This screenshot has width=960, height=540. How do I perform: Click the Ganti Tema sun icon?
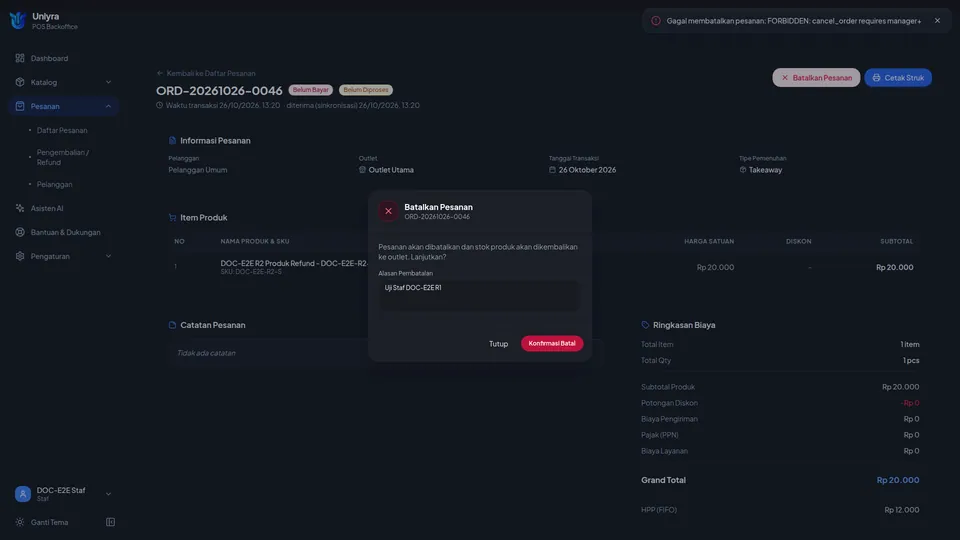pos(20,522)
